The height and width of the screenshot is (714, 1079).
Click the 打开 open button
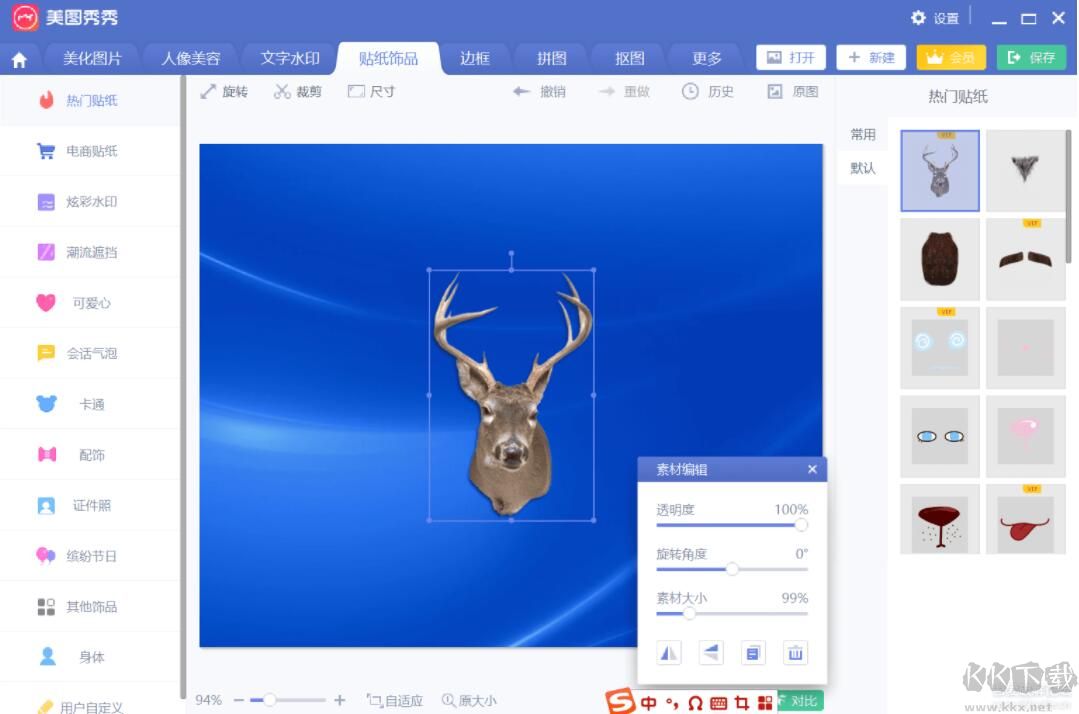790,57
